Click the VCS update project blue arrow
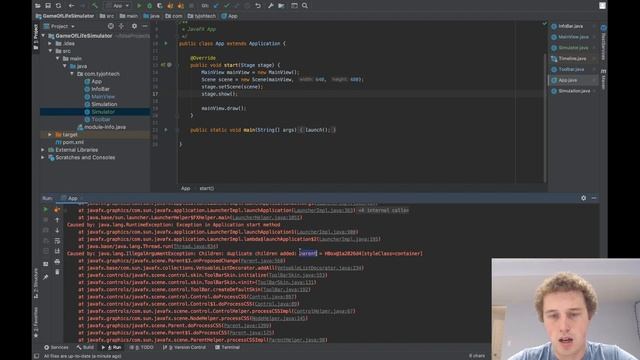 [x=216, y=6]
